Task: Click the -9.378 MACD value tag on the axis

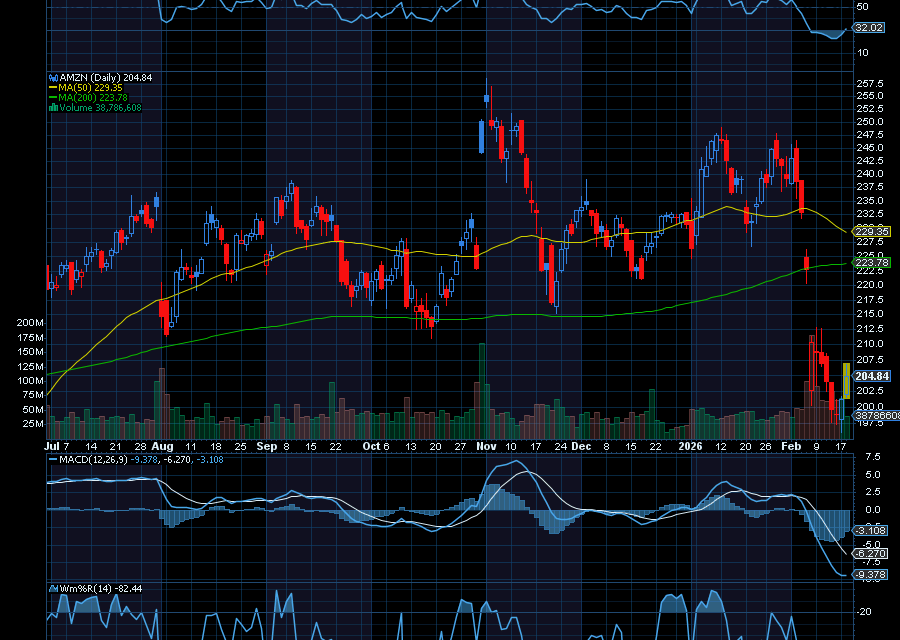Action: [868, 574]
